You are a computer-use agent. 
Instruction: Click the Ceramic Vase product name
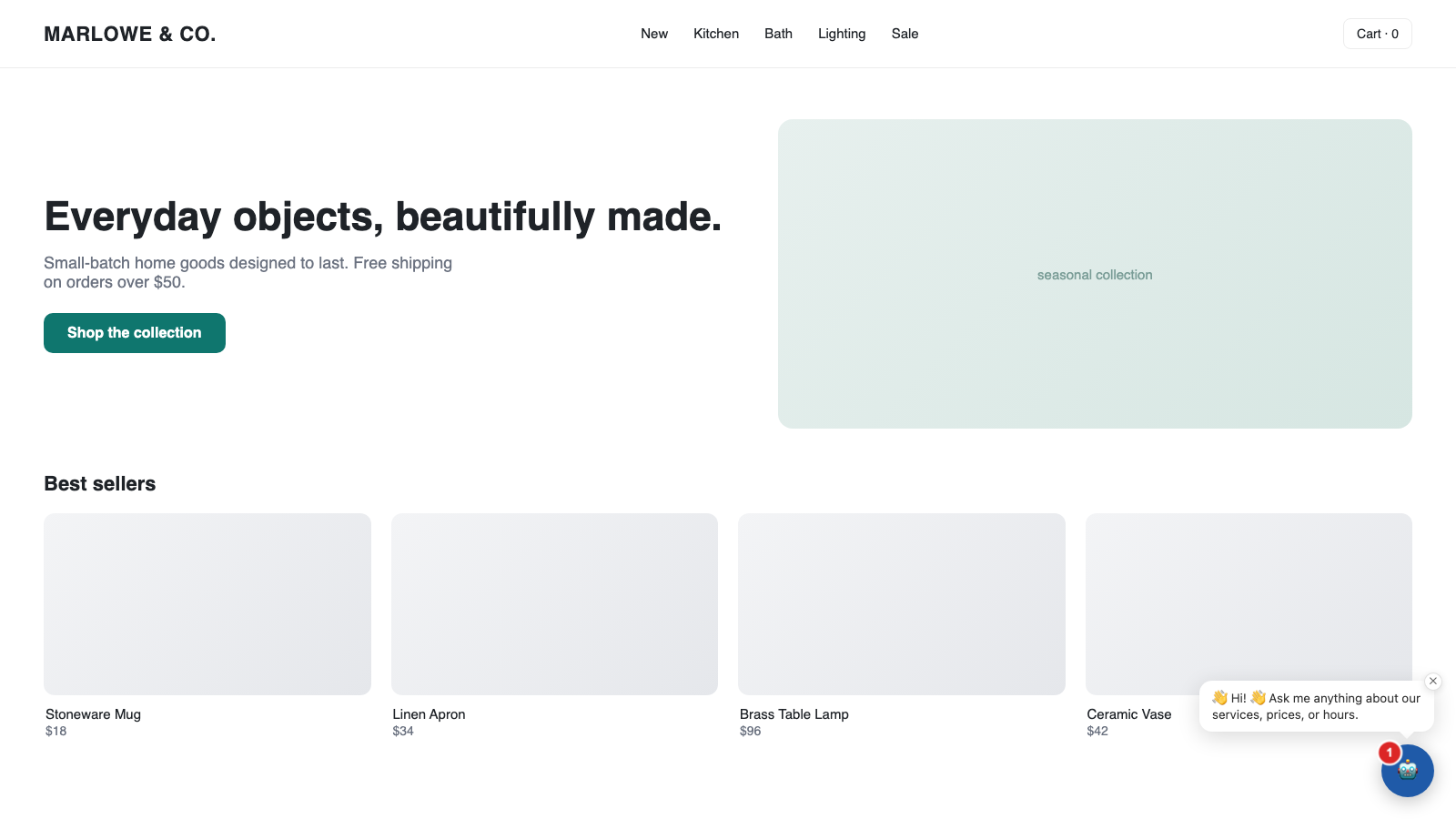coord(1128,714)
